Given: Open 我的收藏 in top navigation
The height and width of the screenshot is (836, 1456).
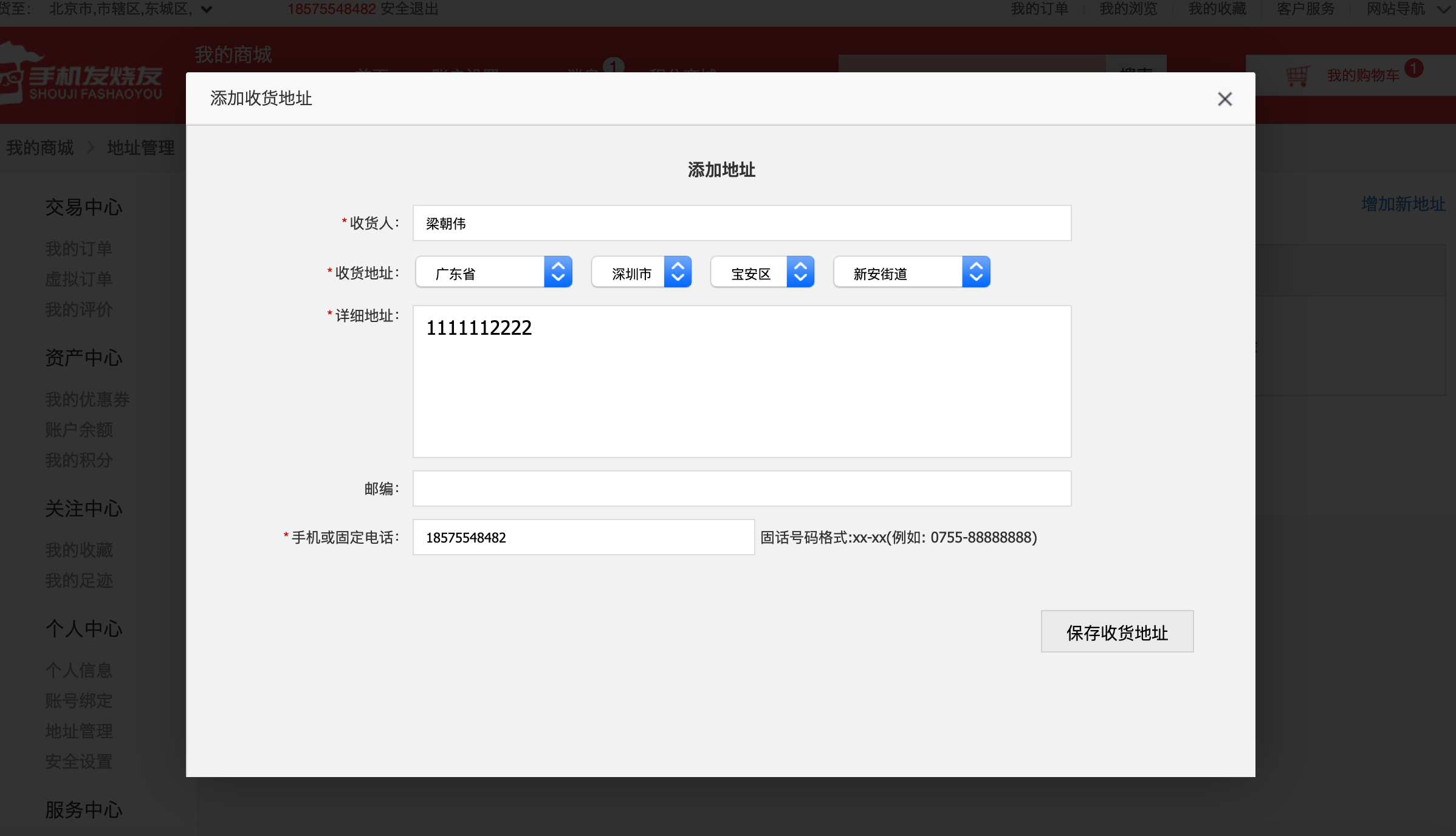Looking at the screenshot, I should (1217, 9).
